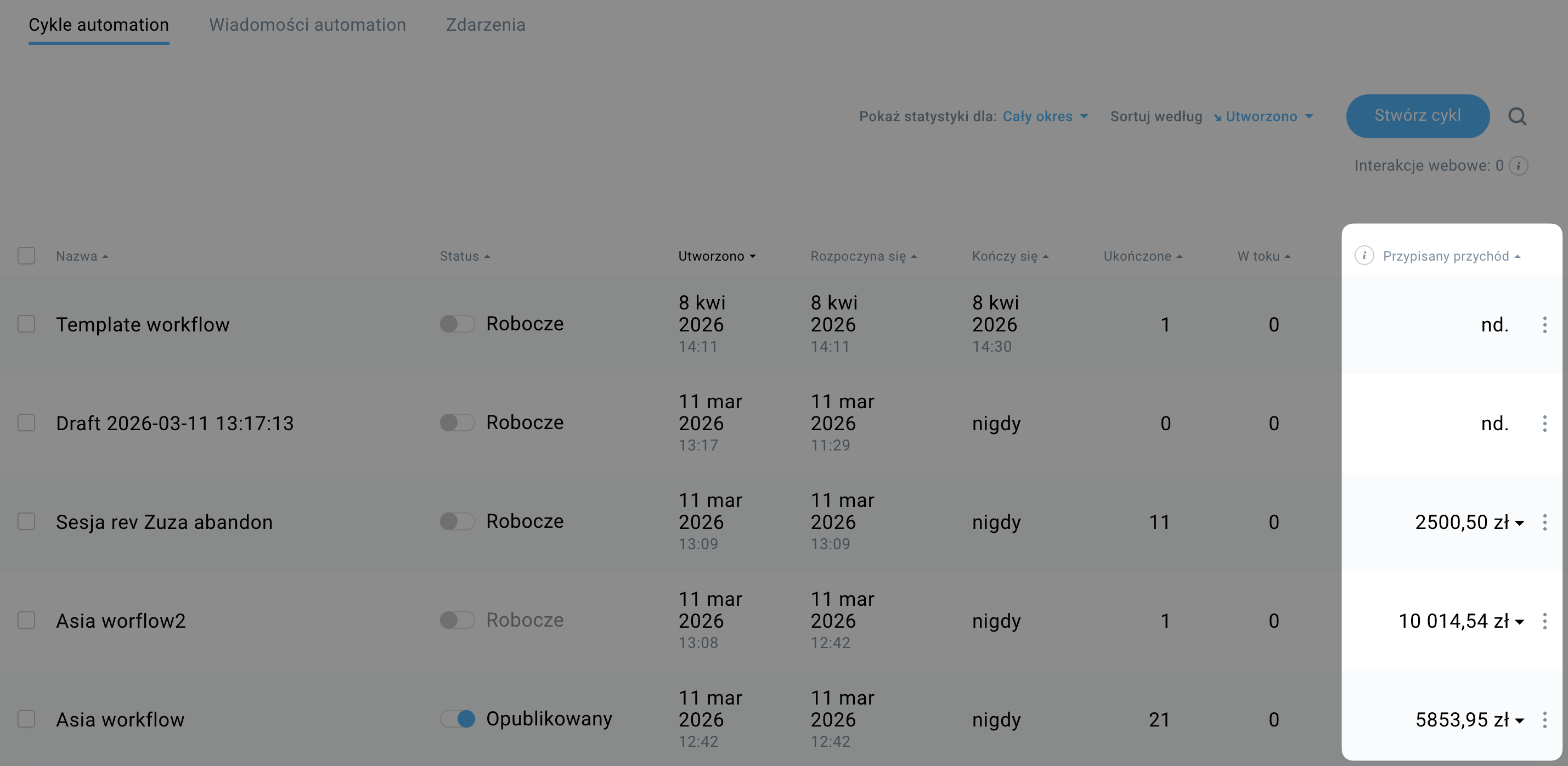1568x766 pixels.
Task: Switch to Wiadomości automation tab
Action: pos(307,25)
